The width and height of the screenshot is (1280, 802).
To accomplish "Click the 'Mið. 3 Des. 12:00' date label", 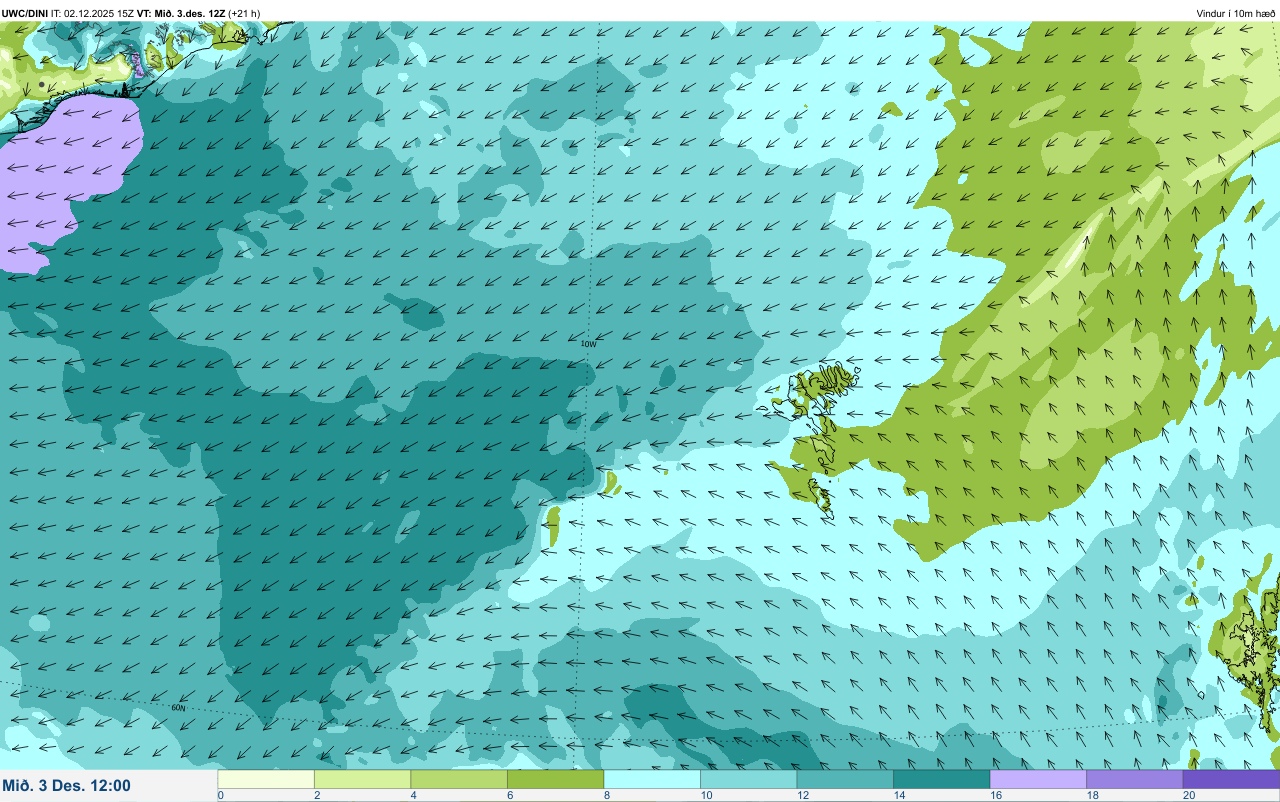I will 66,785.
